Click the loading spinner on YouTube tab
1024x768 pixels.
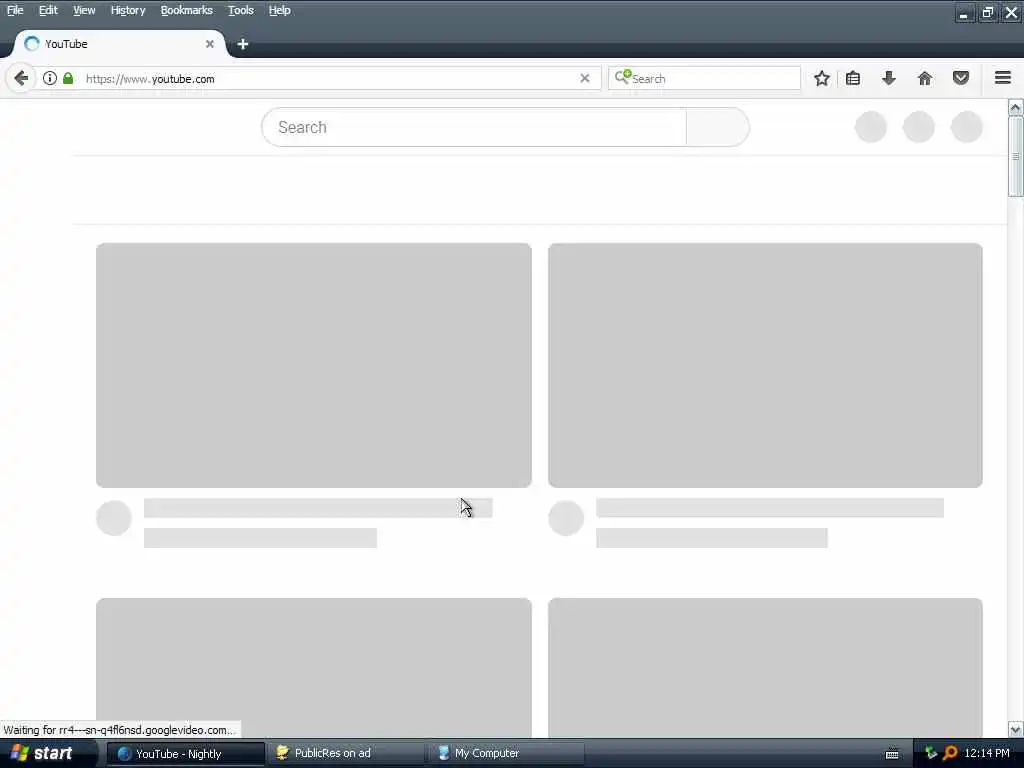(31, 44)
